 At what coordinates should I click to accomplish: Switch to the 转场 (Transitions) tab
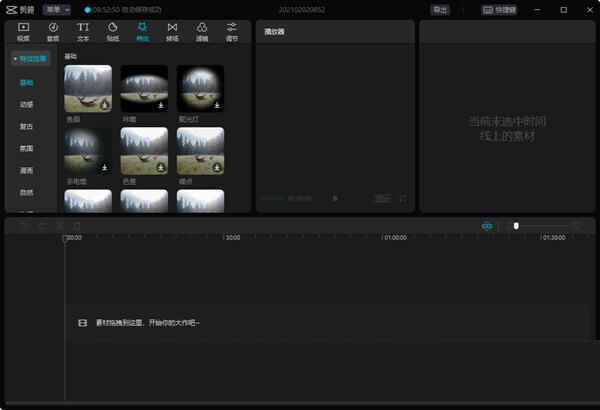click(x=172, y=31)
